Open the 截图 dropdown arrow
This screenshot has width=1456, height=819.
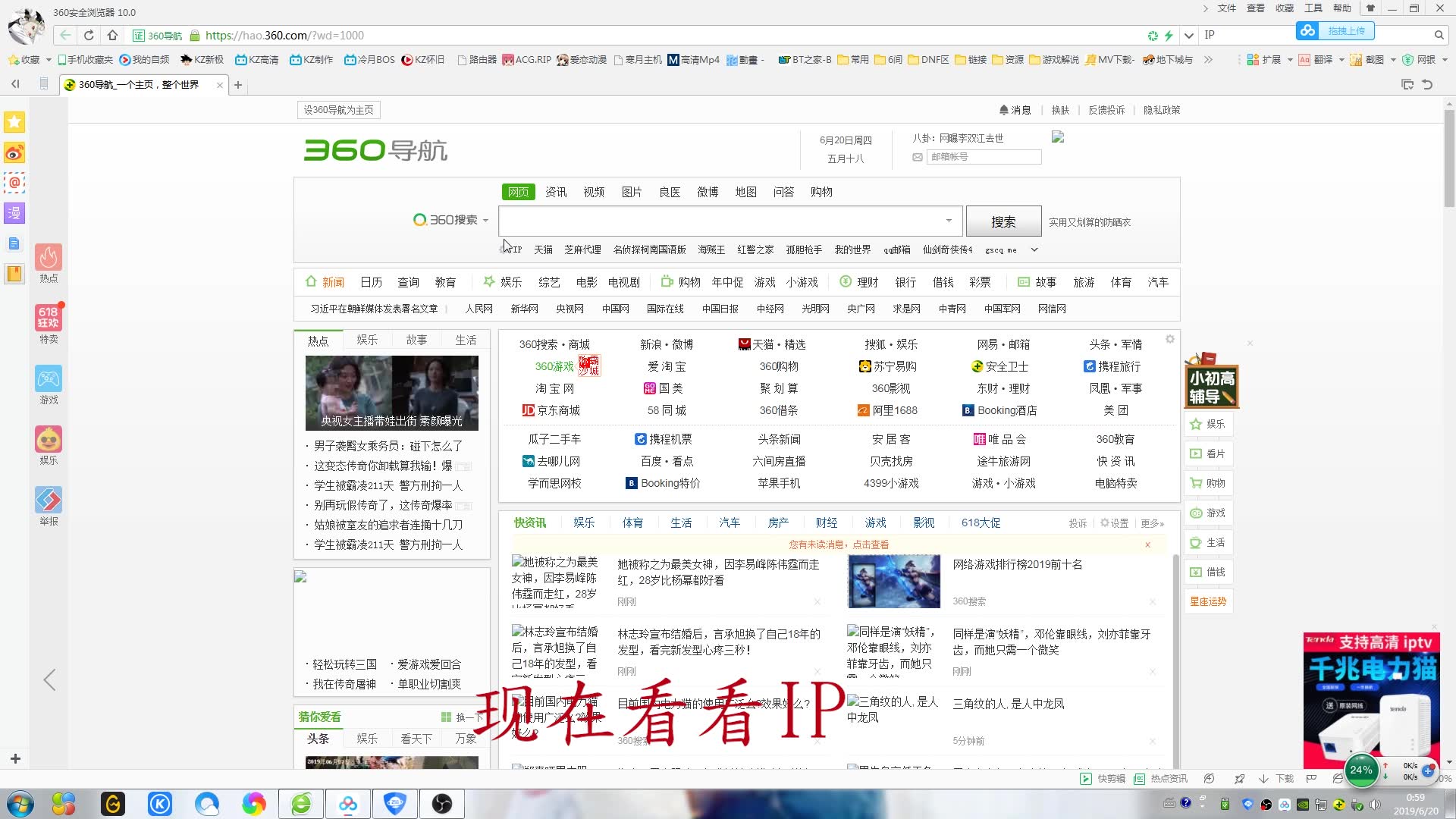[x=1393, y=59]
